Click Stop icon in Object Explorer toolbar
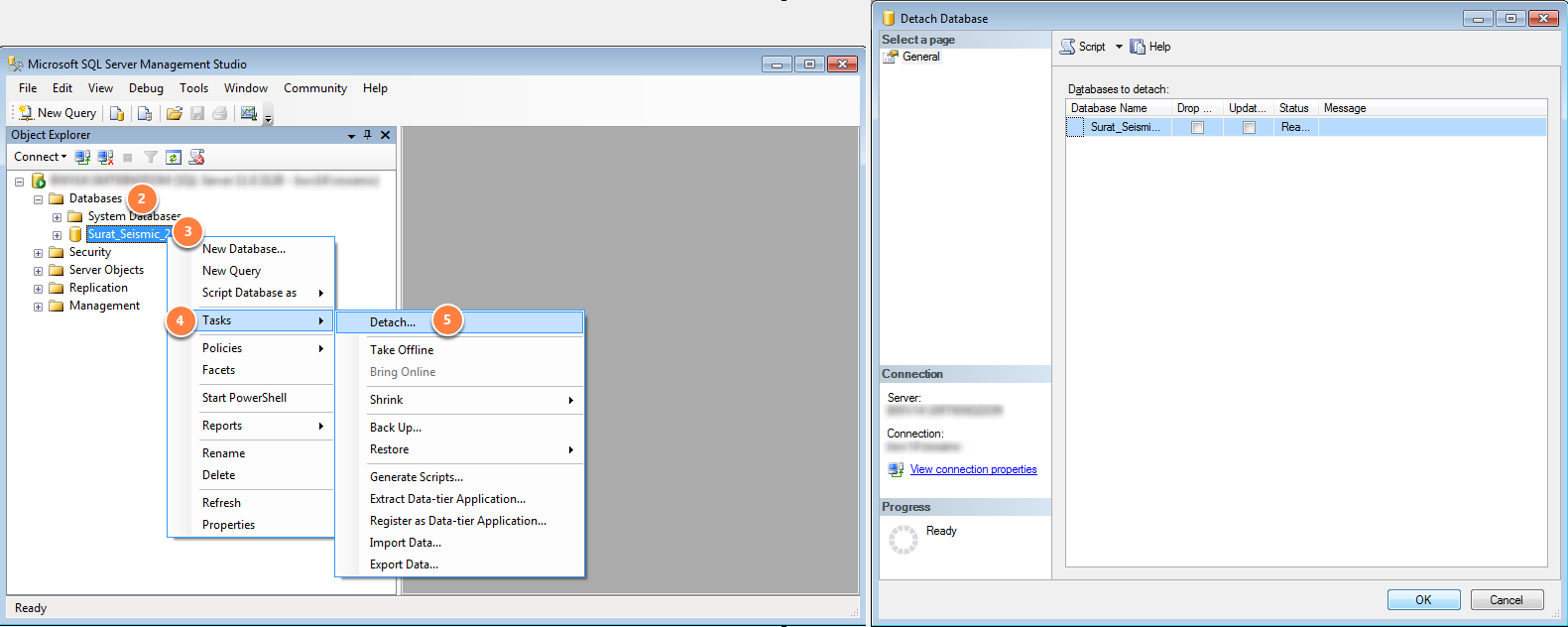This screenshot has height=627, width=1568. [128, 157]
